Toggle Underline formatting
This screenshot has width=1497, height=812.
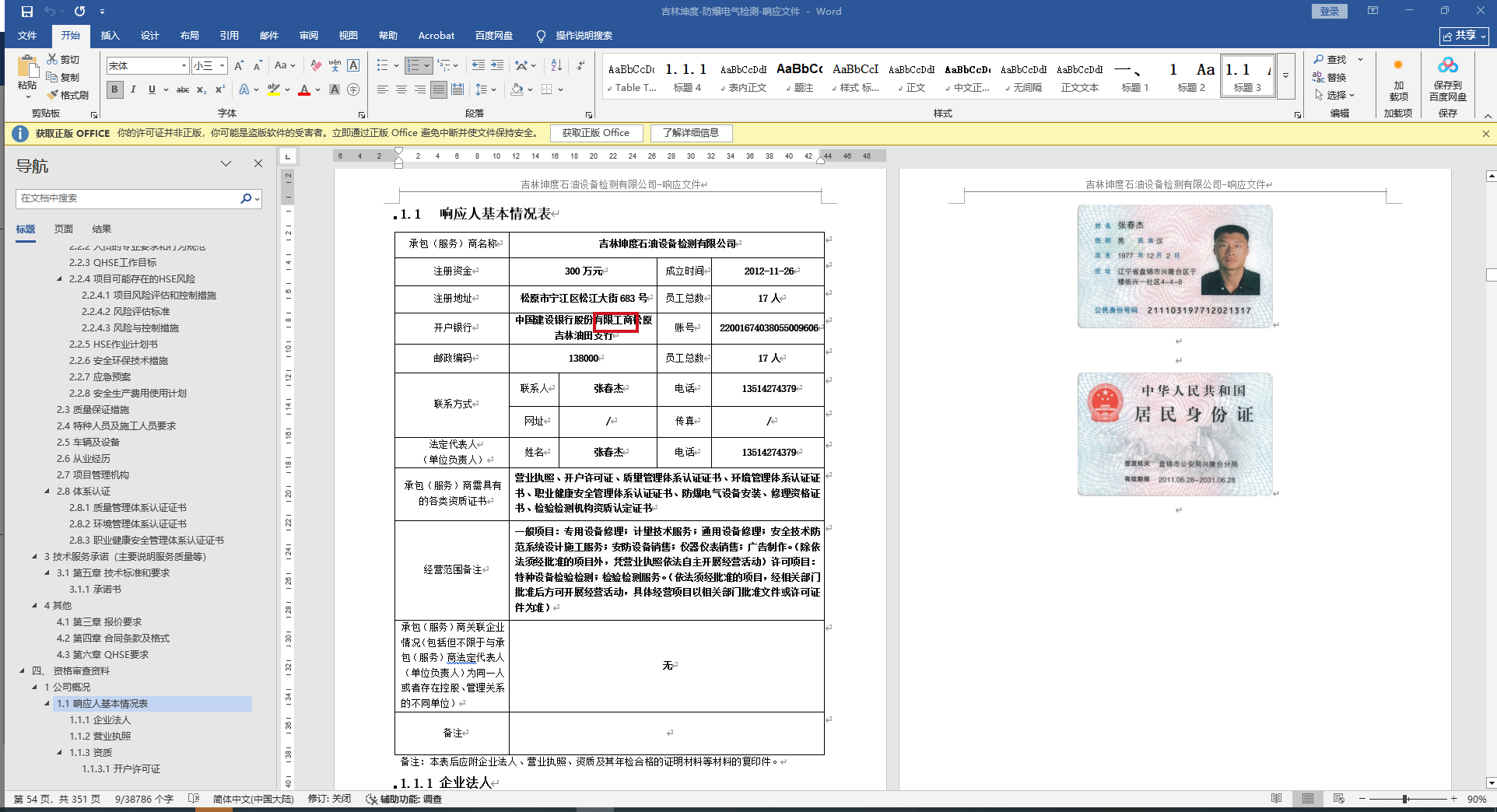click(152, 89)
